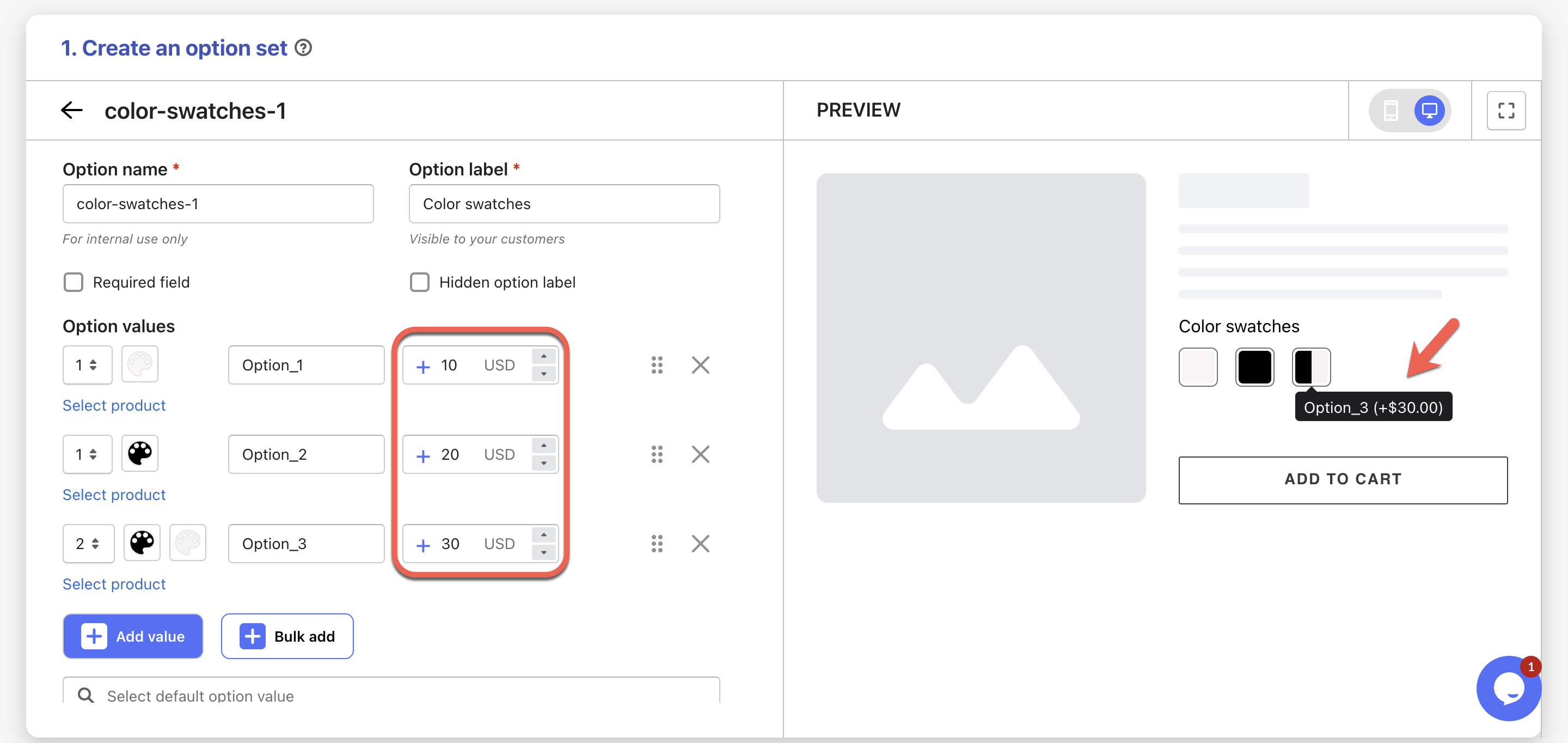Increase Option_1 price with up stepper
The width and height of the screenshot is (1568, 743).
click(543, 356)
